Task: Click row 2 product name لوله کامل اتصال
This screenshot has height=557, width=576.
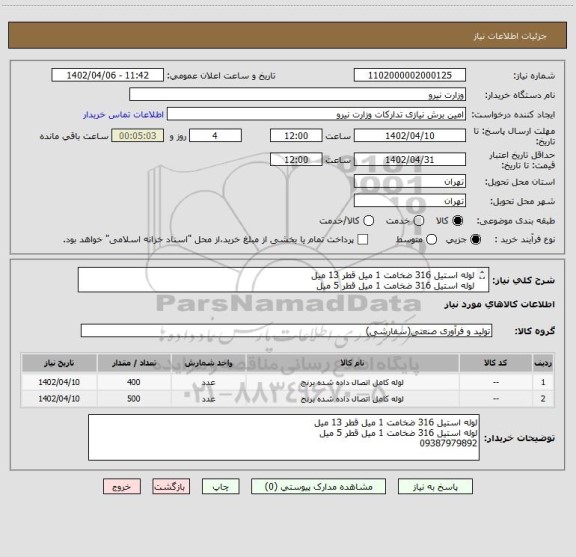Action: point(352,399)
